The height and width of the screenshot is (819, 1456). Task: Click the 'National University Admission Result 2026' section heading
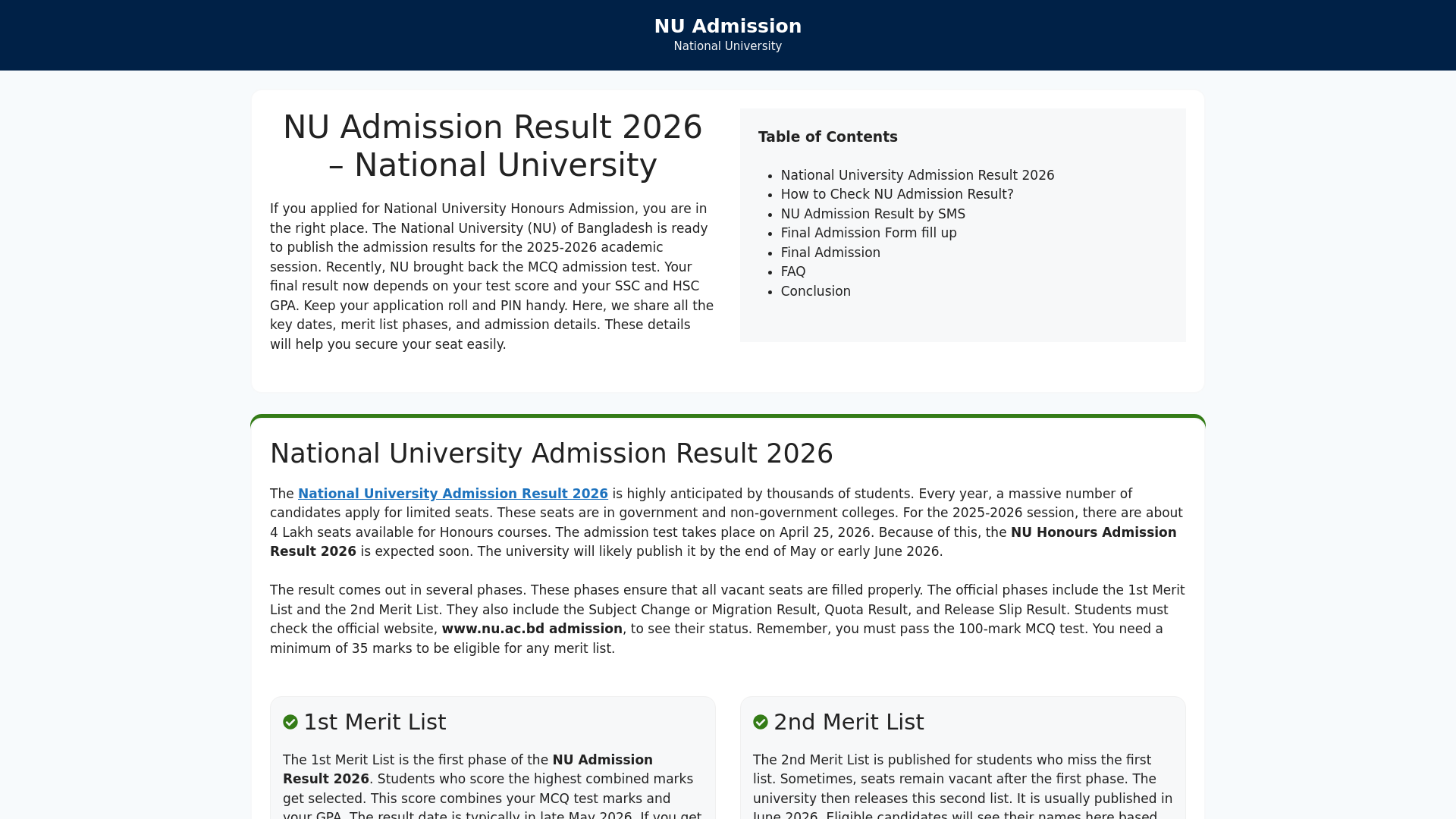(551, 453)
